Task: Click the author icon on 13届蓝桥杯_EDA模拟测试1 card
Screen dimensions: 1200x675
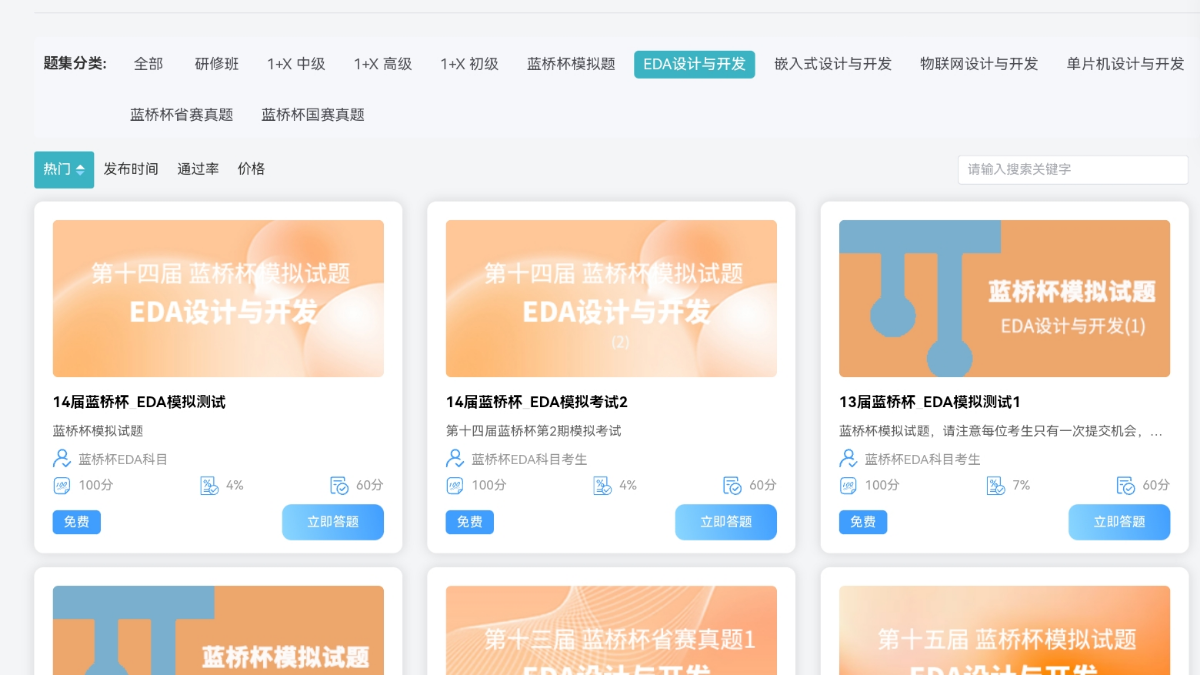Action: (848, 459)
